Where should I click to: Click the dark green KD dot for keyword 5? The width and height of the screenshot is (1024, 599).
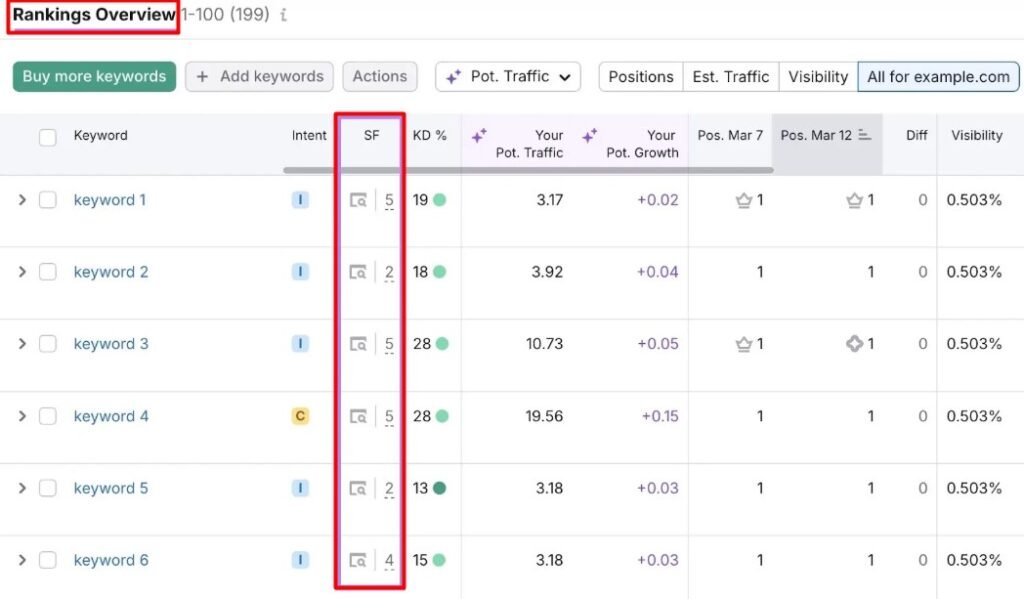[x=440, y=488]
